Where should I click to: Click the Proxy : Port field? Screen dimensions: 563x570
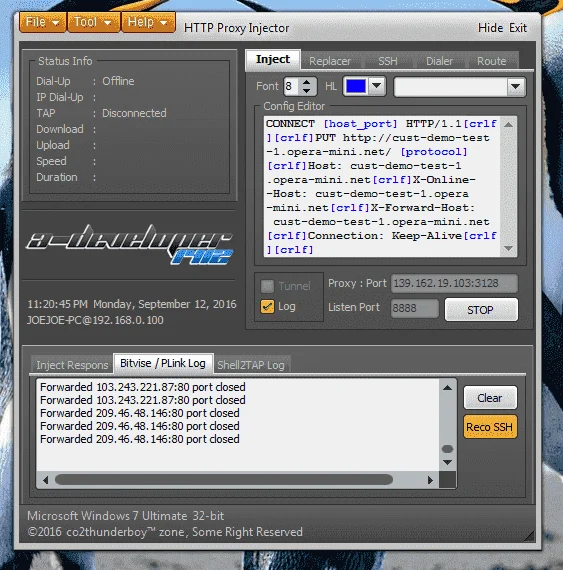point(454,283)
